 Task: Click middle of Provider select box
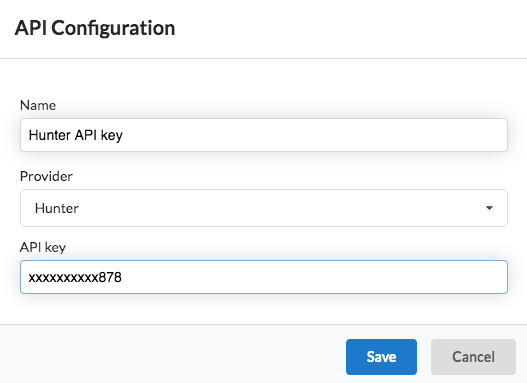pyautogui.click(x=264, y=208)
